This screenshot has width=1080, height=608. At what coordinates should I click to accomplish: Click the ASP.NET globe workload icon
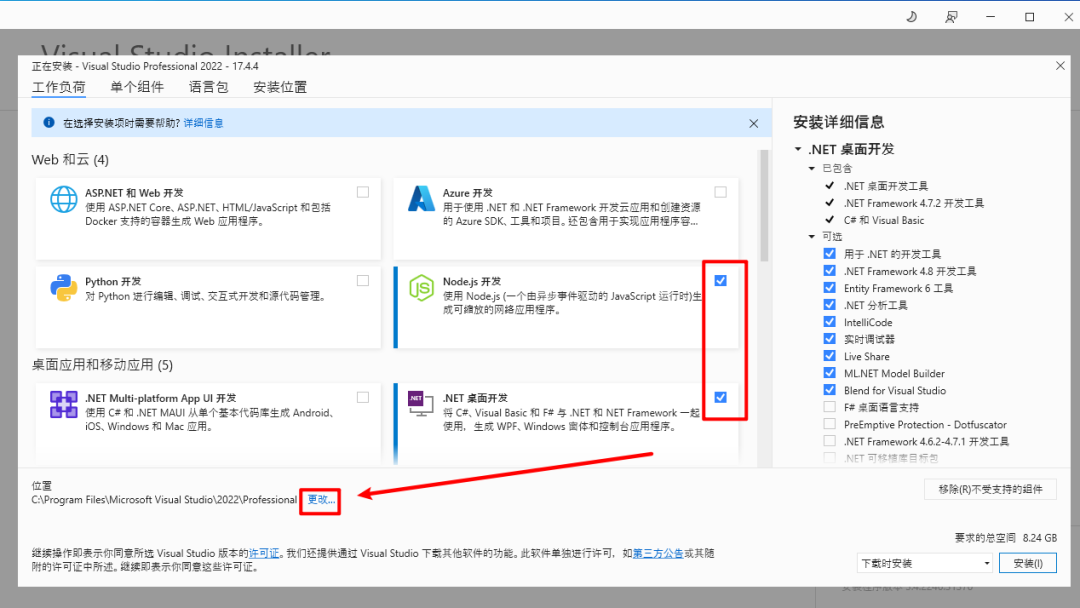pyautogui.click(x=63, y=200)
